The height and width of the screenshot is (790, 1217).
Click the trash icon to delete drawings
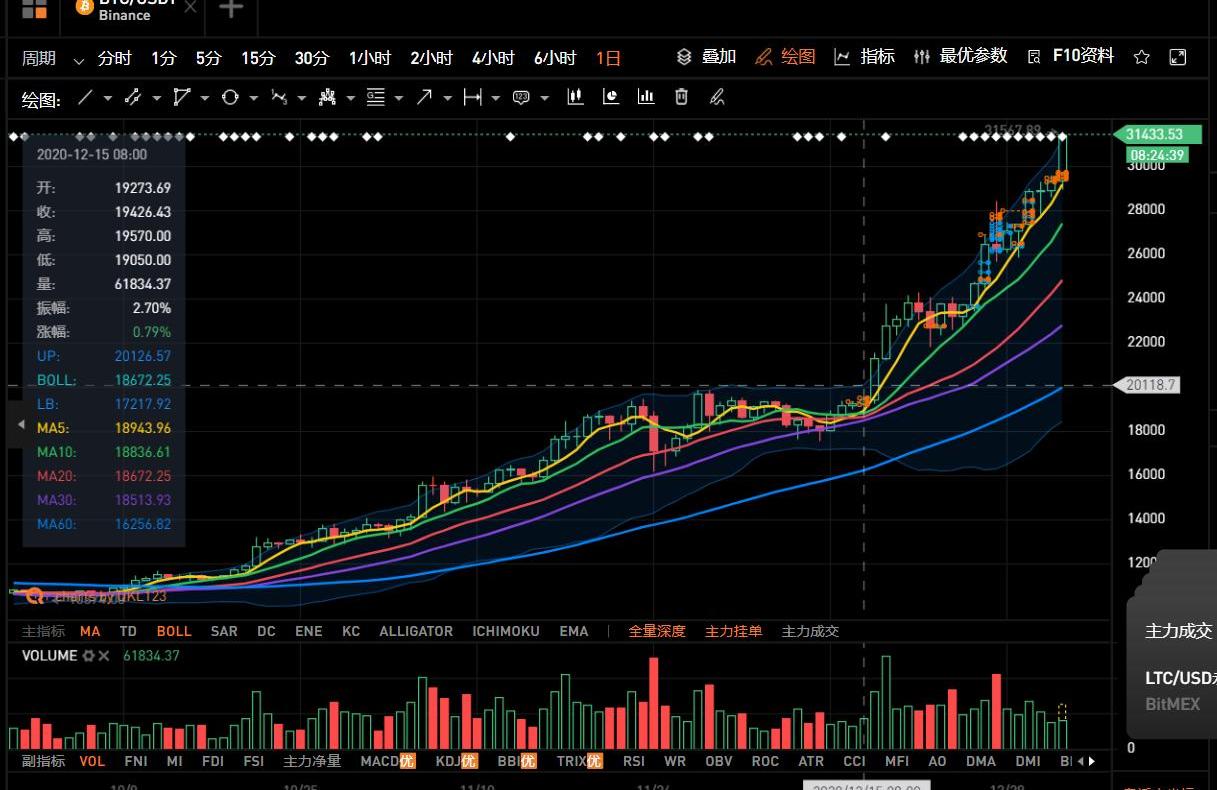[x=681, y=97]
